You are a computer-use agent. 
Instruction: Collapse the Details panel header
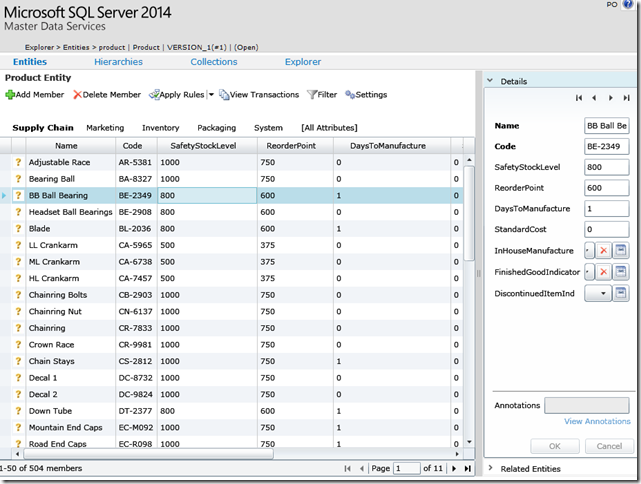[x=490, y=81]
